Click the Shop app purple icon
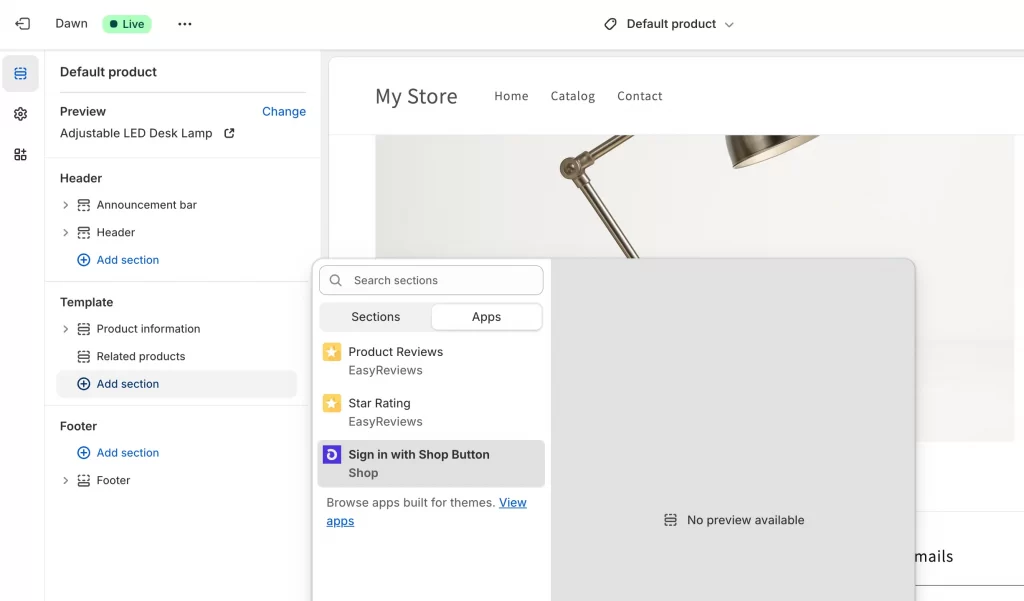 tap(332, 455)
